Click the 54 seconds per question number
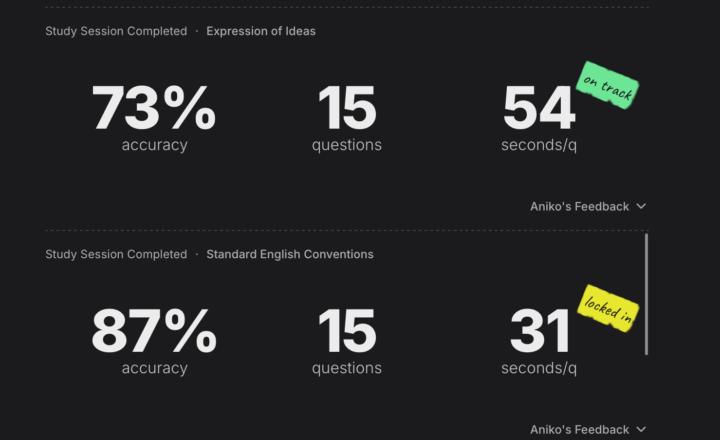This screenshot has width=720, height=440. pos(539,108)
